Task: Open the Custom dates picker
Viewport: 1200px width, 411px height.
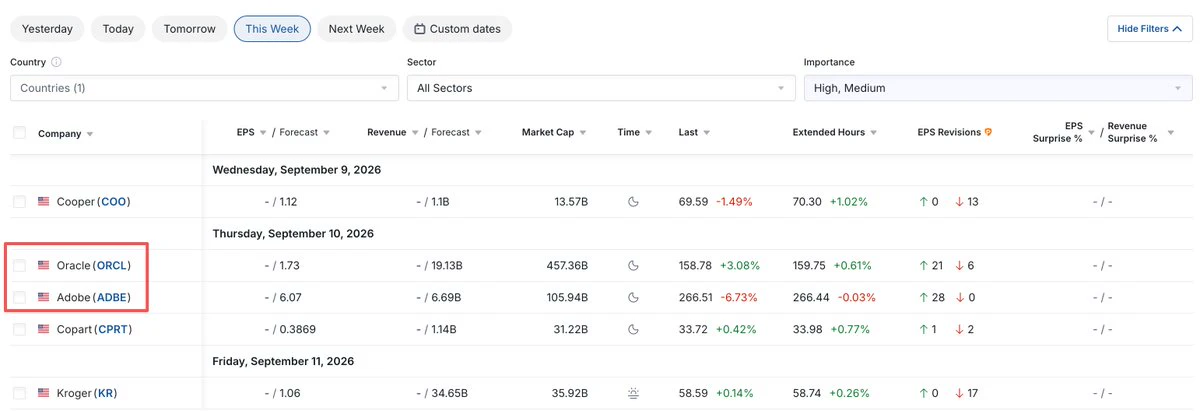Action: pos(458,29)
